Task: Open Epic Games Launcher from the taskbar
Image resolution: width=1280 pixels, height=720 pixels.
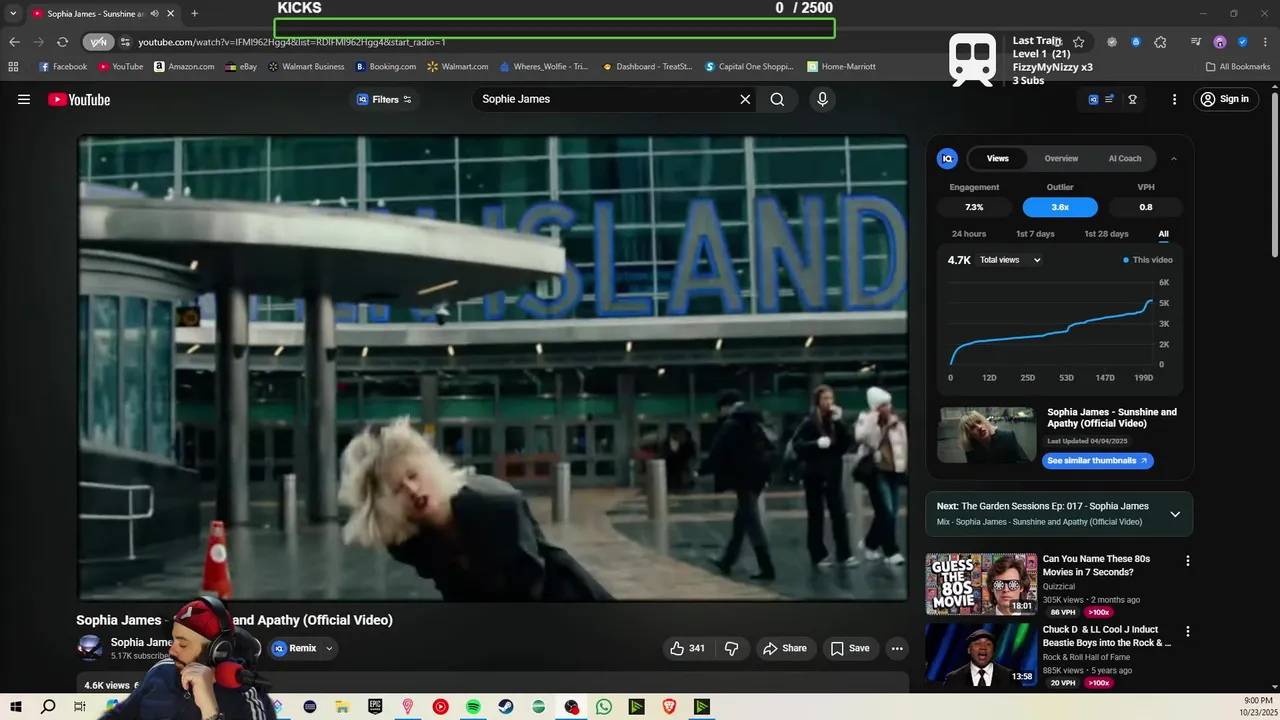Action: click(375, 706)
